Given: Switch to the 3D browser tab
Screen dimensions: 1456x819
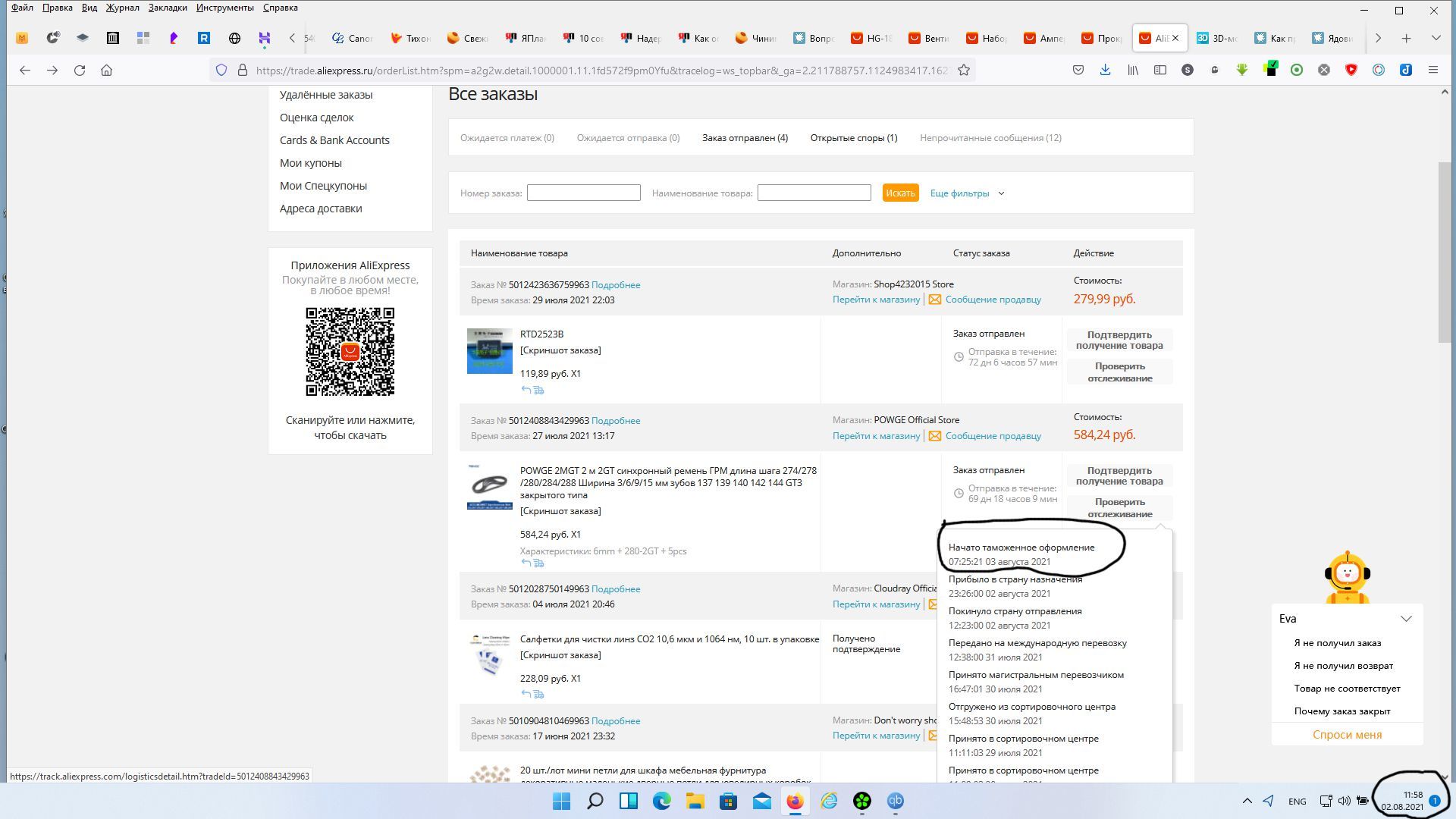Looking at the screenshot, I should (x=1217, y=38).
